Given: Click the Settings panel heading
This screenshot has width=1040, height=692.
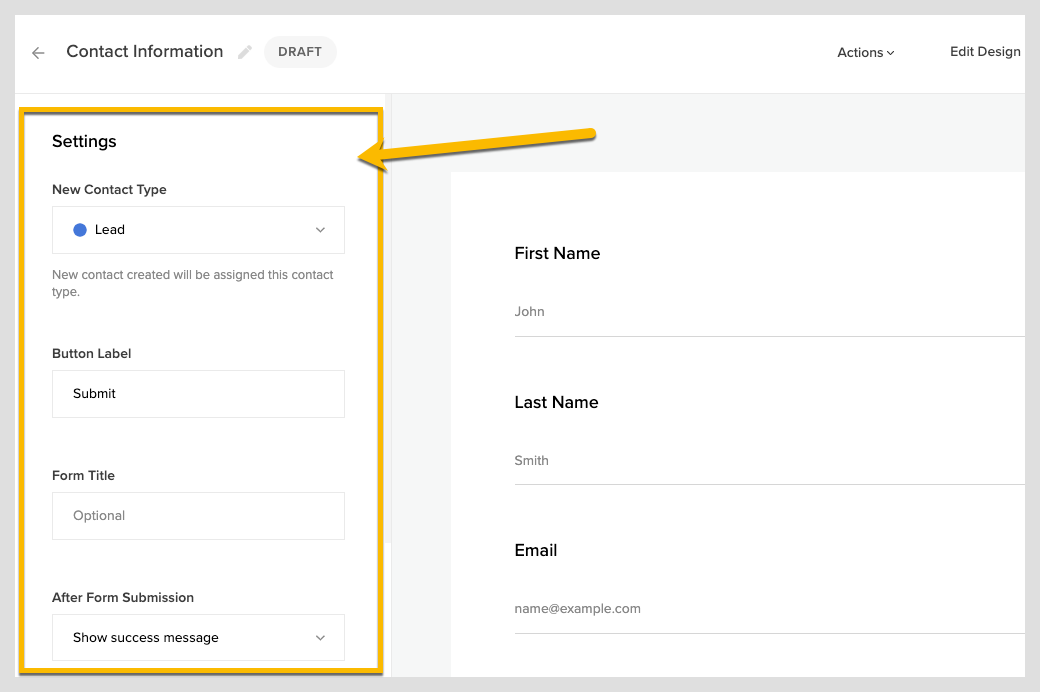Looking at the screenshot, I should click(x=84, y=141).
